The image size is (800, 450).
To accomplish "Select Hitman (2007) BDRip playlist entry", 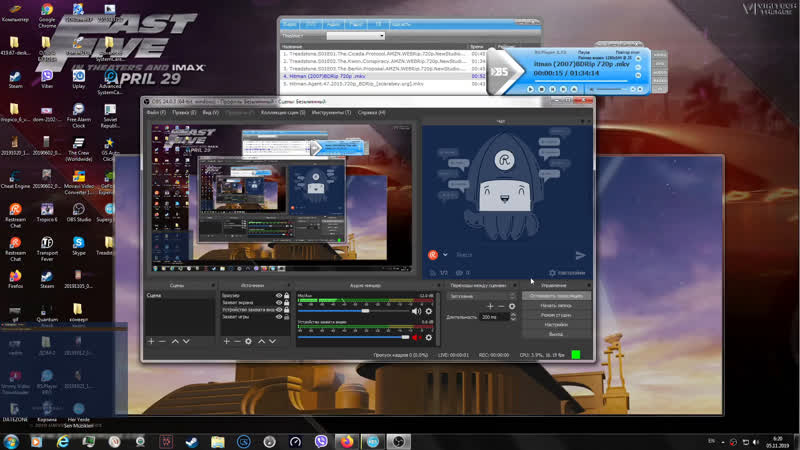I will (x=383, y=76).
